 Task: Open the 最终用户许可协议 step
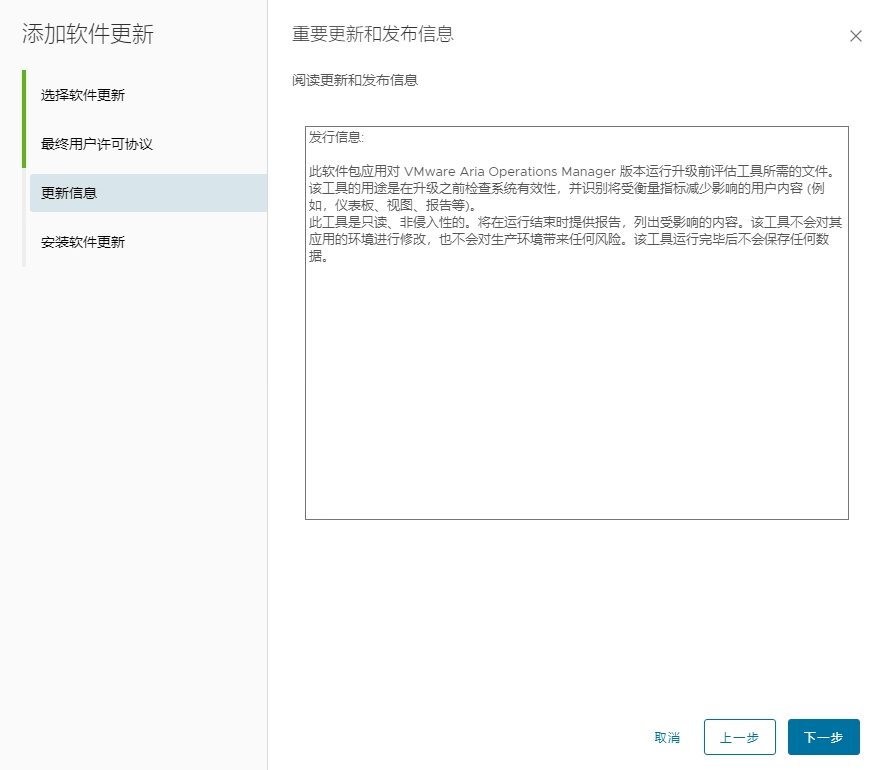pyautogui.click(x=97, y=144)
